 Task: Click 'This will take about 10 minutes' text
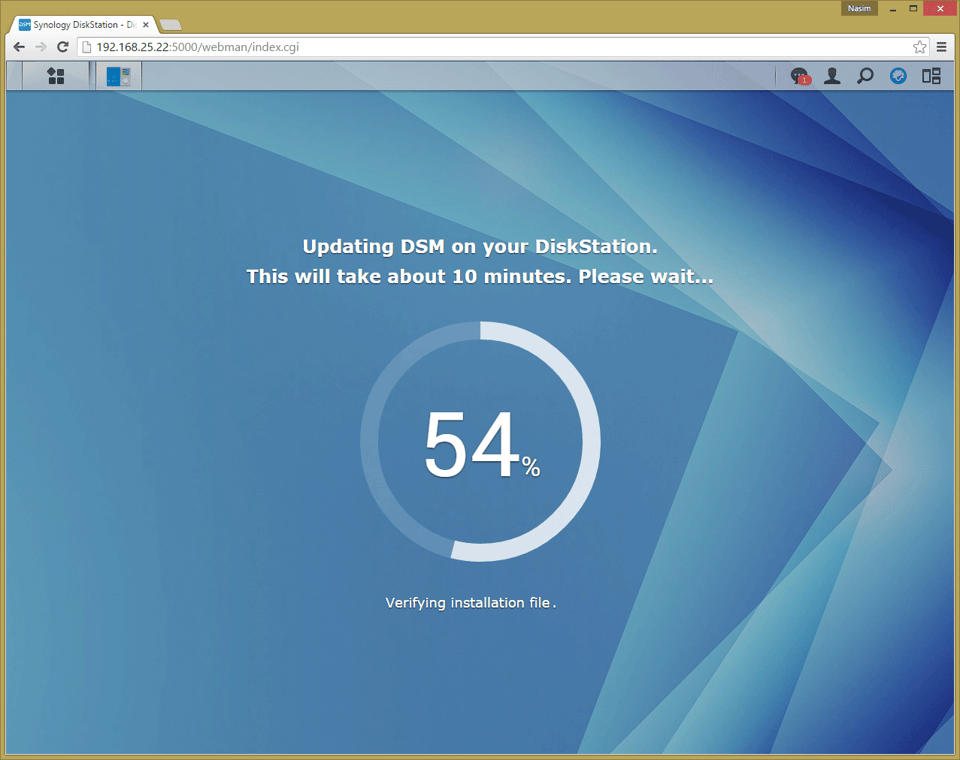409,276
